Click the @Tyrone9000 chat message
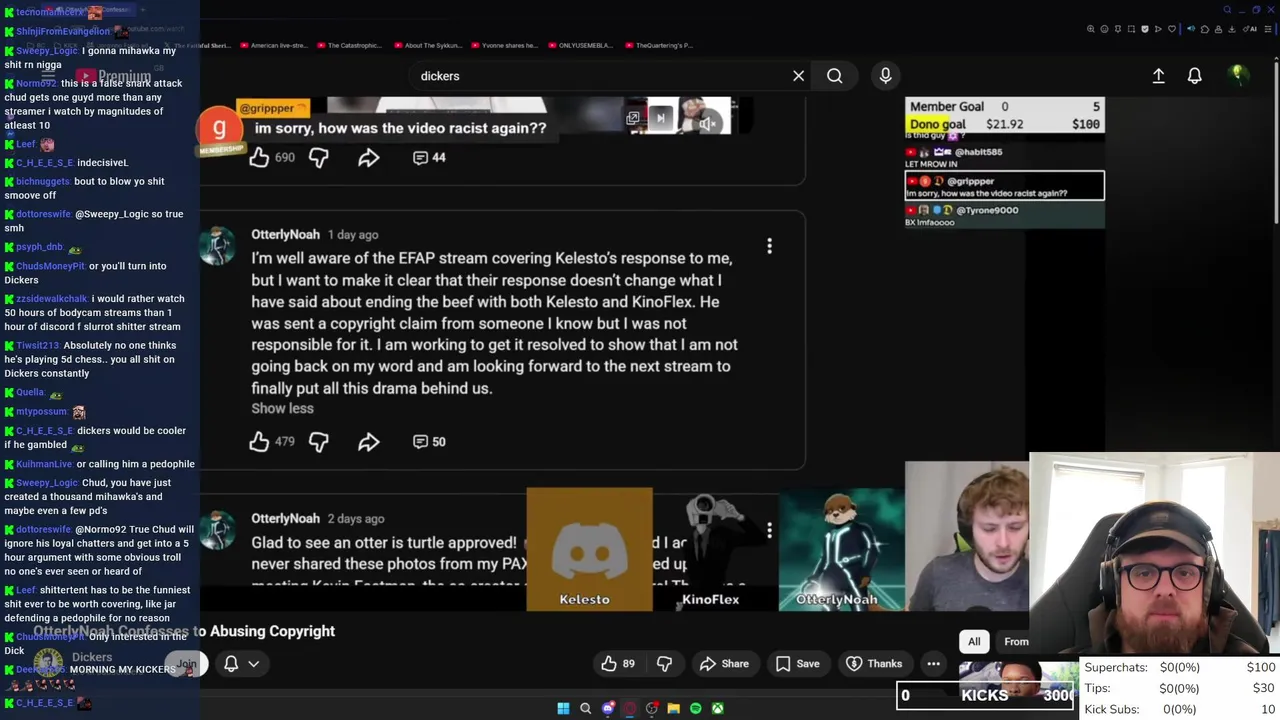The image size is (1280, 720). 1005,215
